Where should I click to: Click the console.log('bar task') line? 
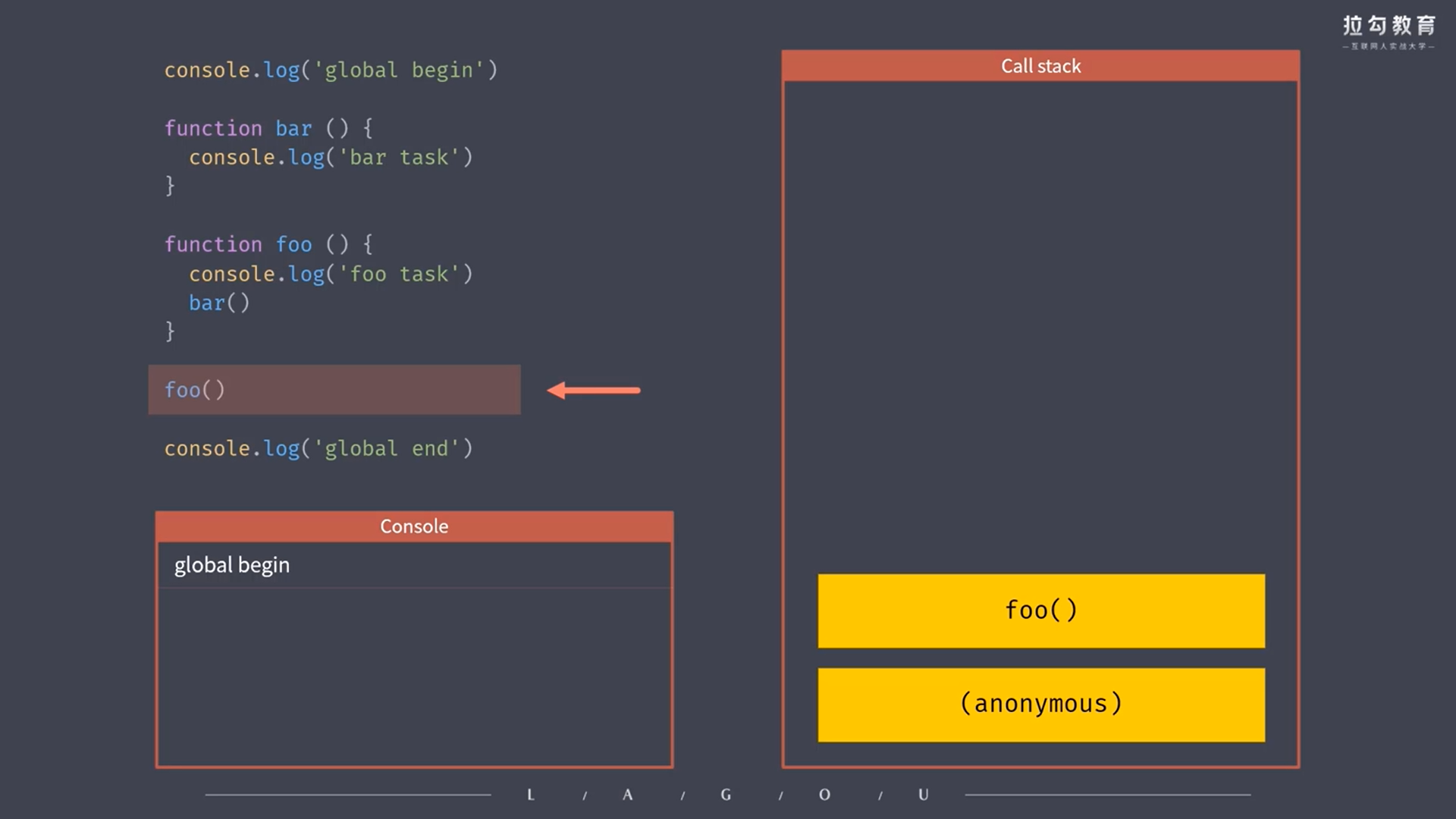(x=331, y=157)
